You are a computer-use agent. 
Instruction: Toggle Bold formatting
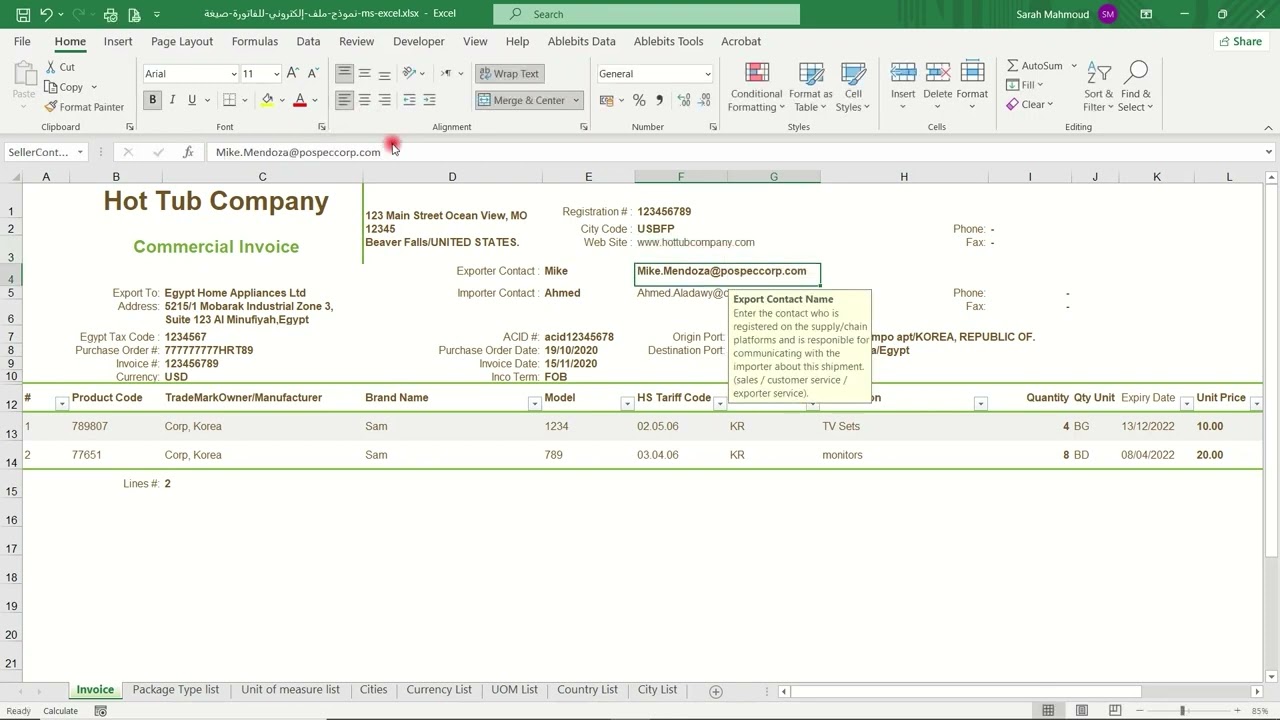click(x=152, y=100)
